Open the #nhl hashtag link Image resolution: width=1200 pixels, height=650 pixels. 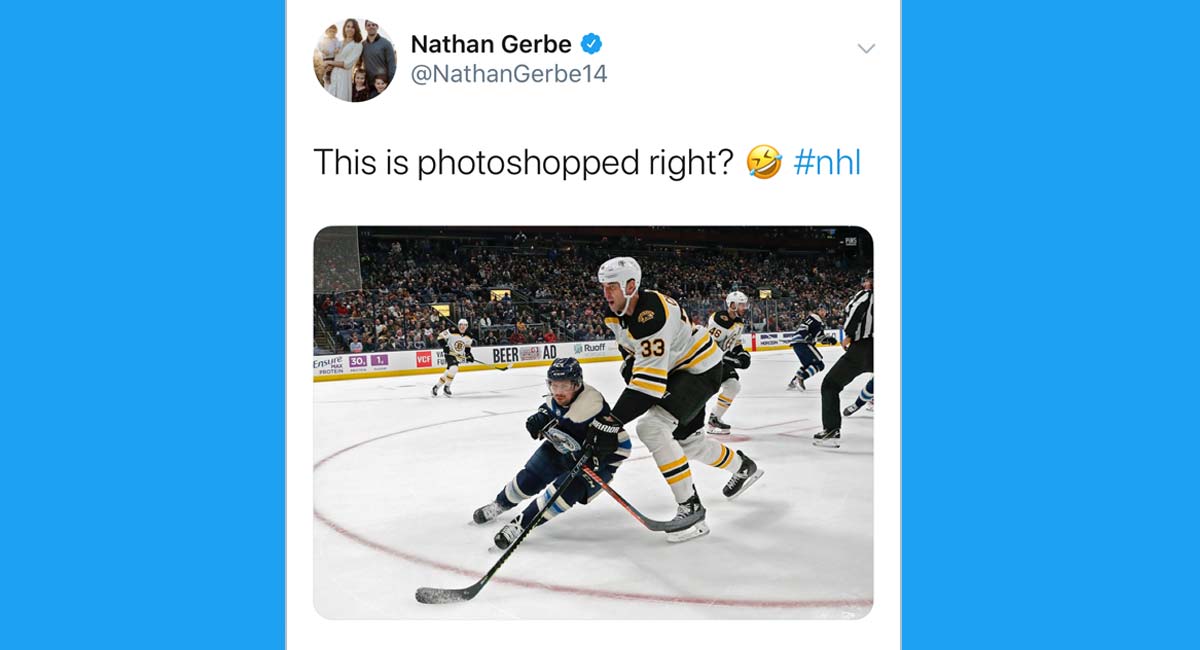click(x=827, y=160)
